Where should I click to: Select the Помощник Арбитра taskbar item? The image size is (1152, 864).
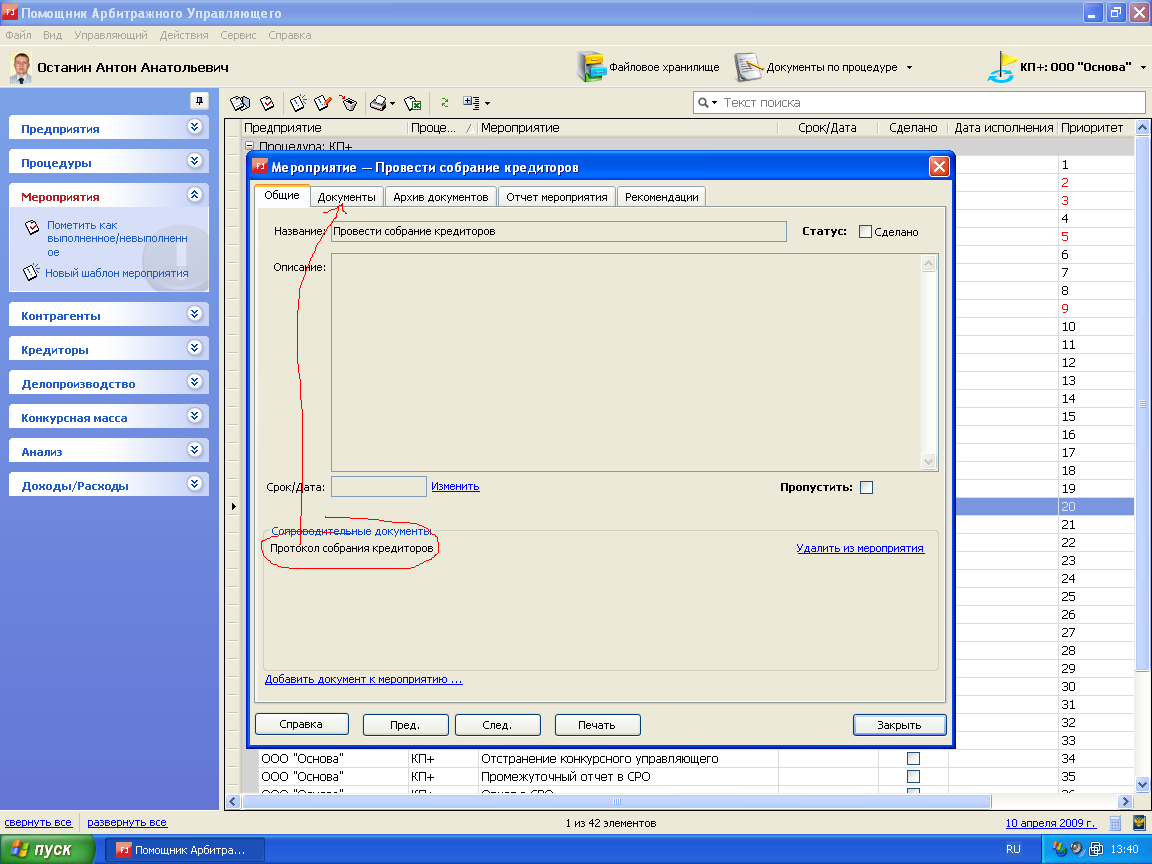185,850
